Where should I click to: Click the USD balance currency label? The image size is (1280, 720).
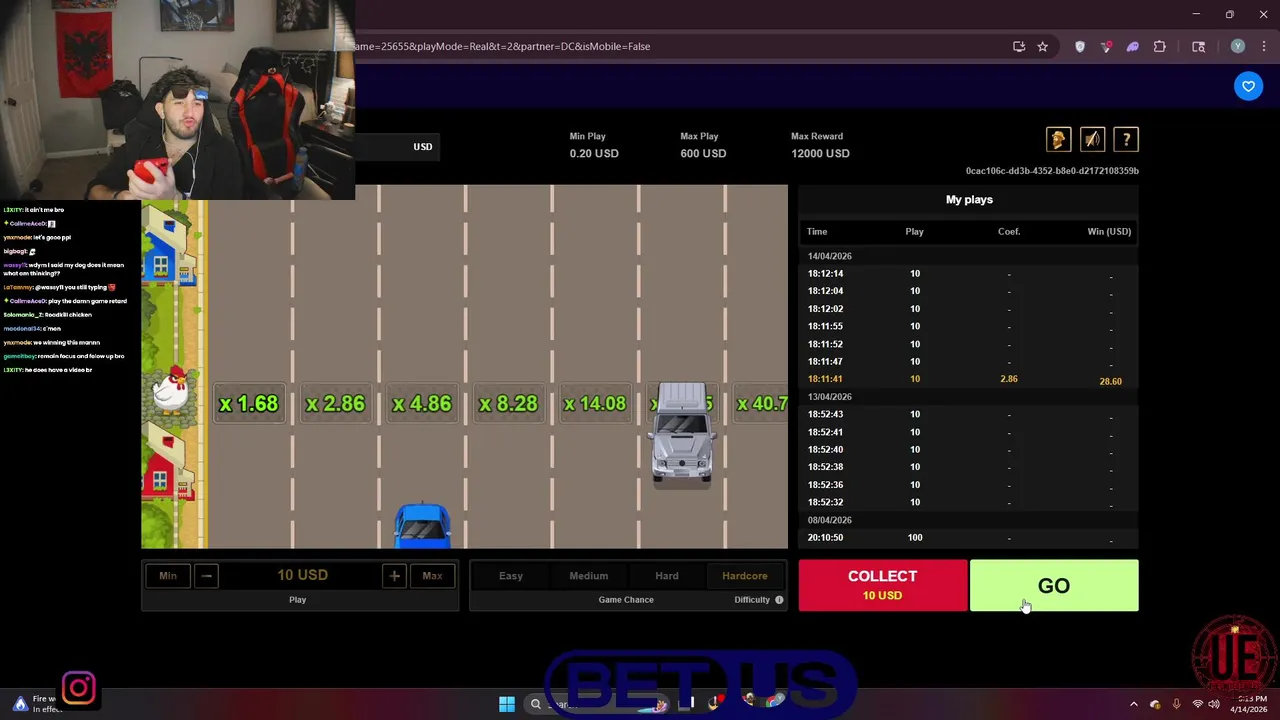(423, 147)
